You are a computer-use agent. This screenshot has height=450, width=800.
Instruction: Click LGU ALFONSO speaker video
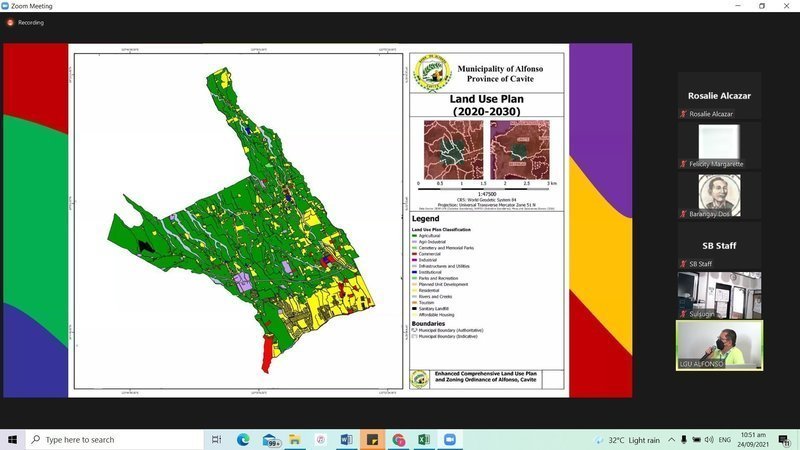[x=719, y=344]
